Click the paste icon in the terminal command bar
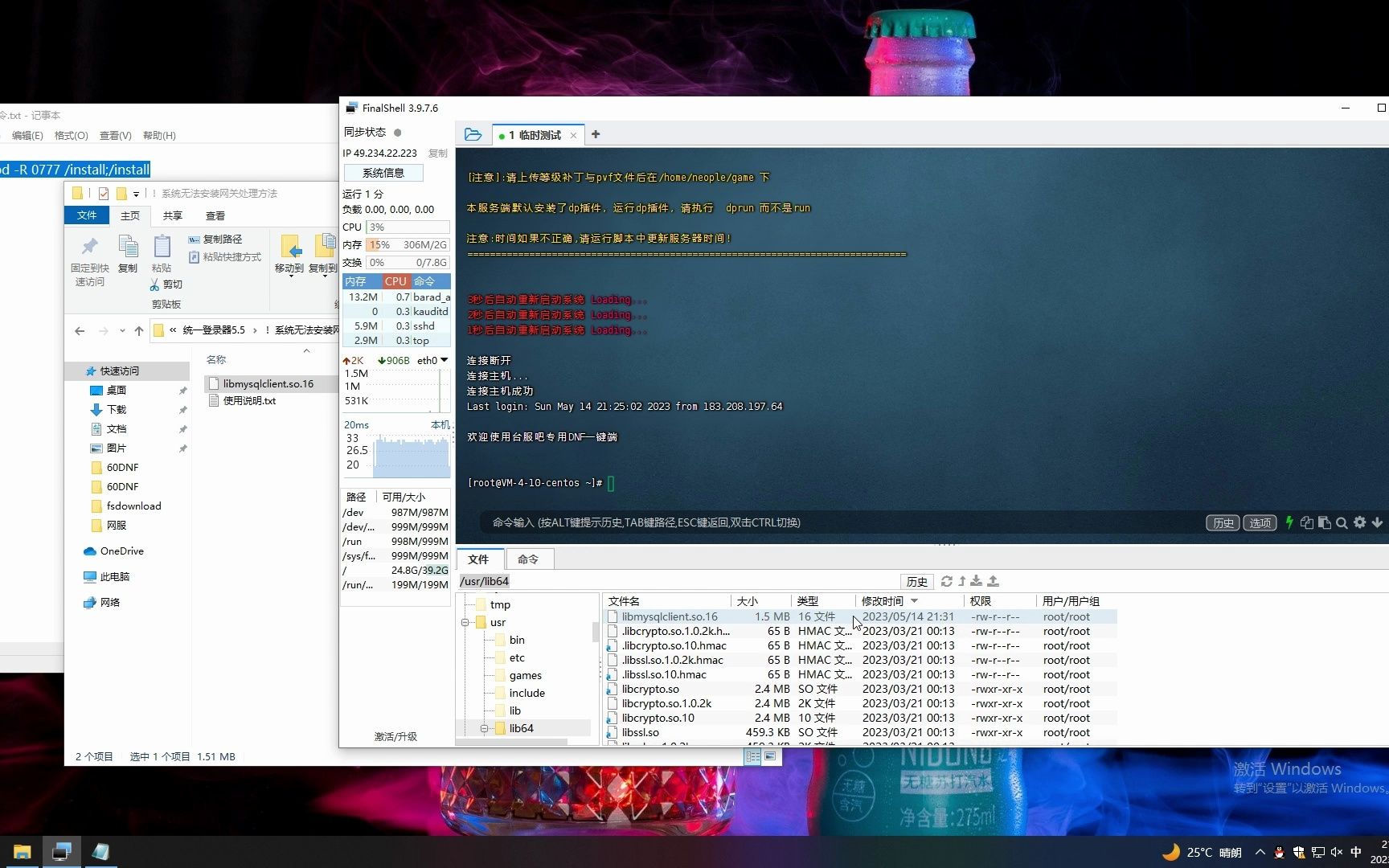Screen dimensions: 1389x868 tap(1324, 522)
